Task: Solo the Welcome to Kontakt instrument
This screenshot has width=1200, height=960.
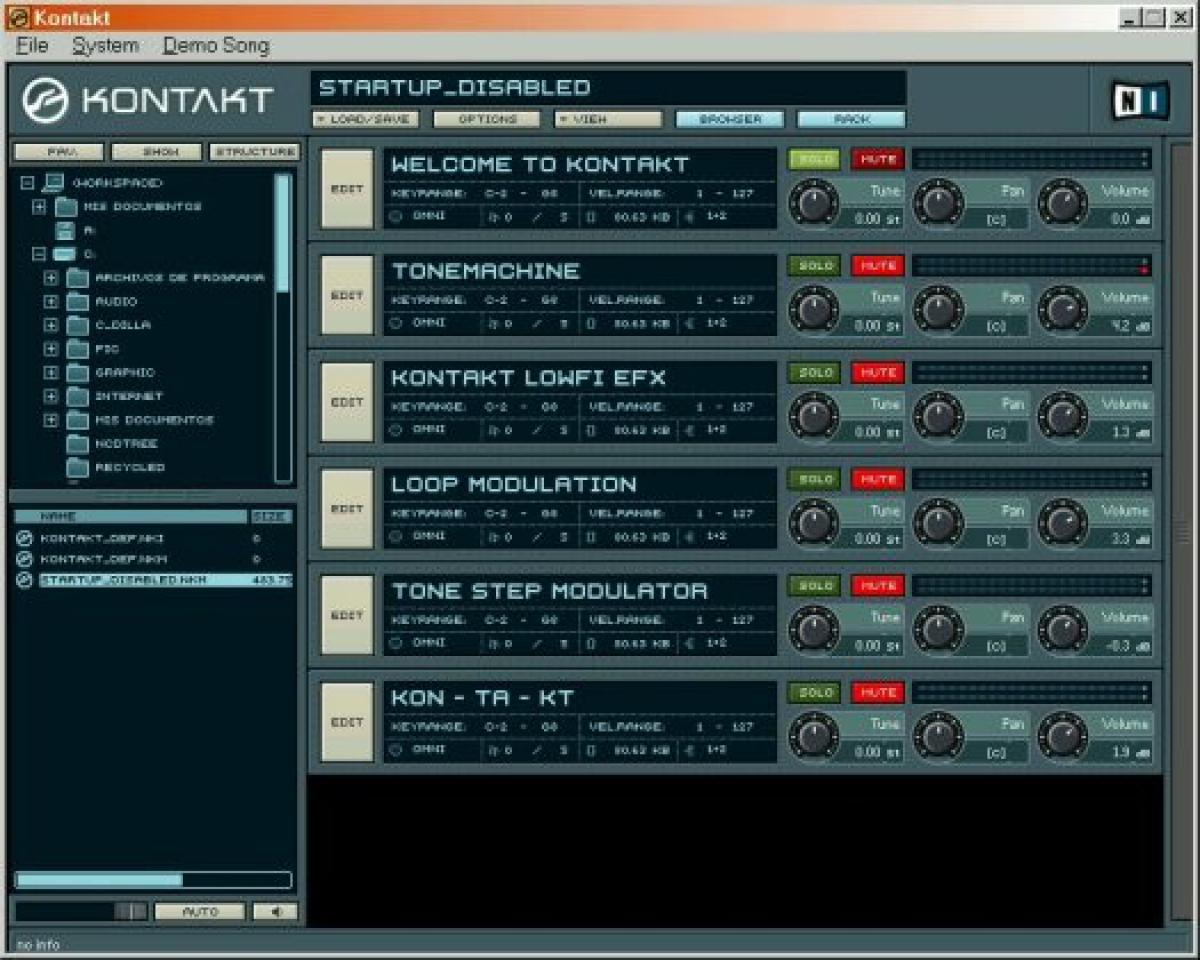Action: (815, 159)
